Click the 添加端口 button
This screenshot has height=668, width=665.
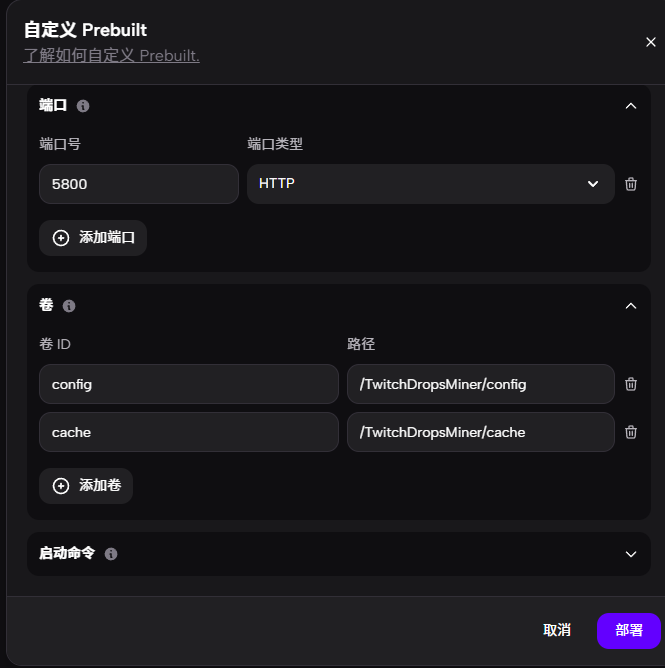point(93,238)
